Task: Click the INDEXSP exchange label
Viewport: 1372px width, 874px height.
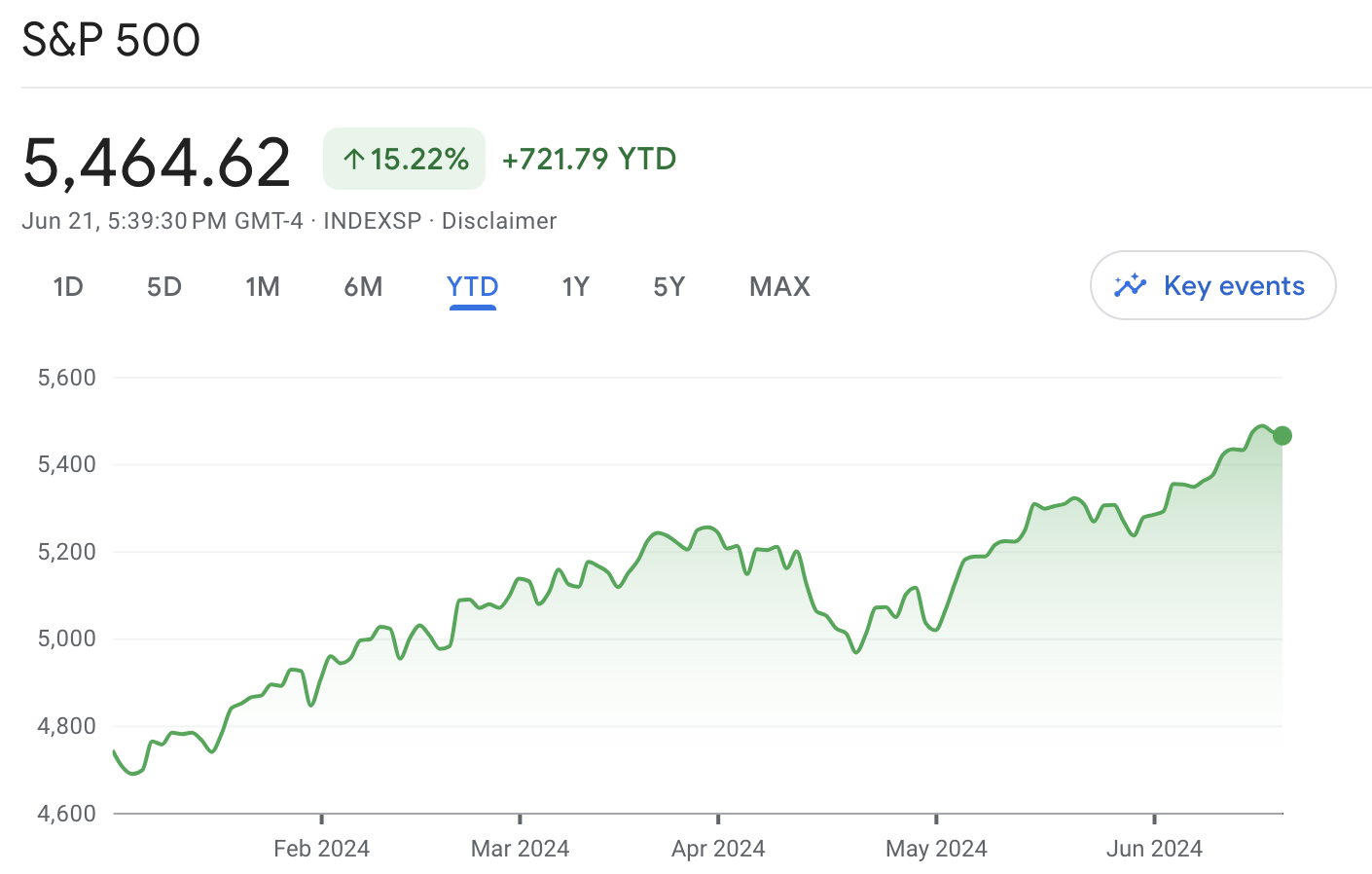Action: pyautogui.click(x=373, y=221)
